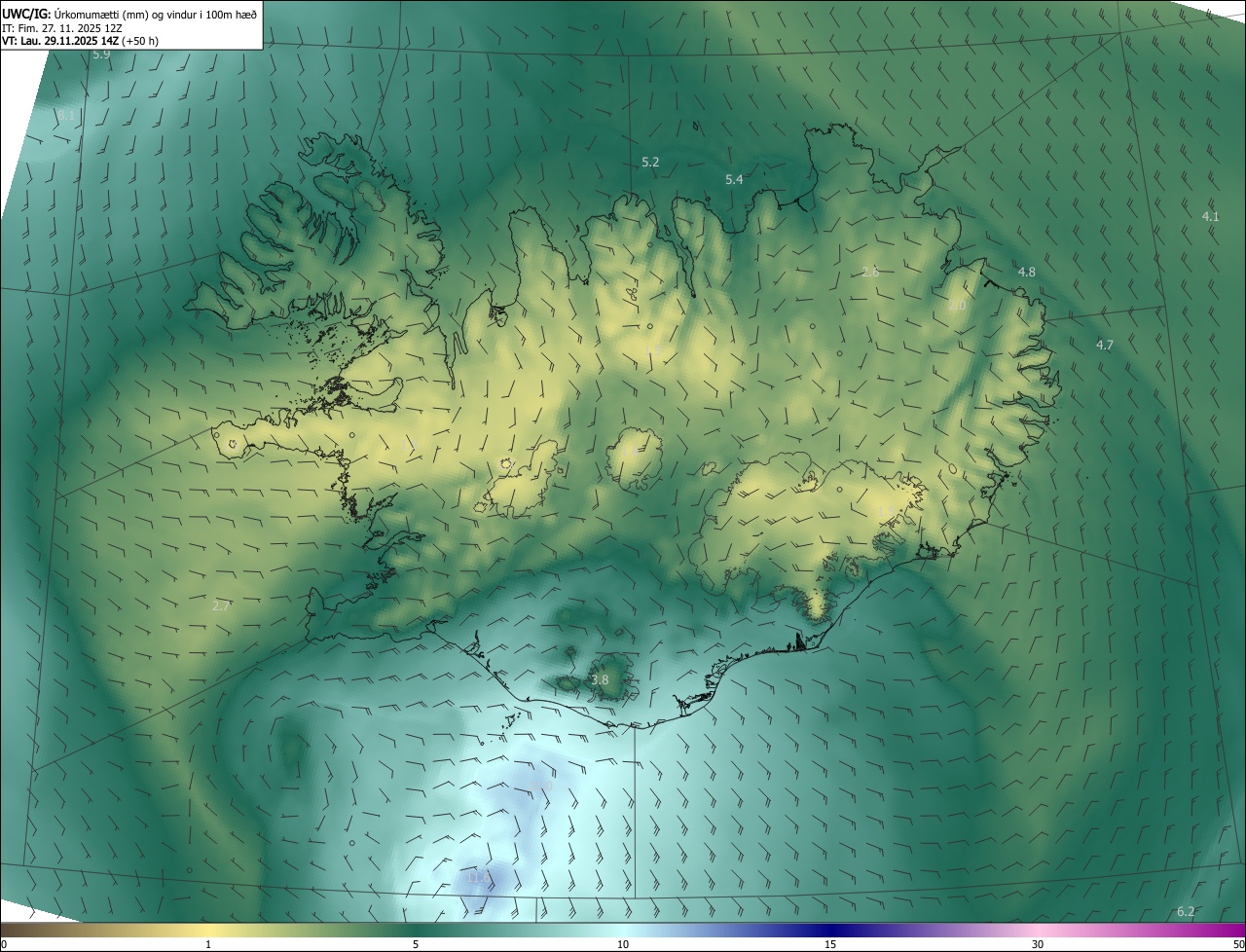Click the 11.0 value south of the coast
This screenshot has height=952, width=1246.
(x=540, y=785)
